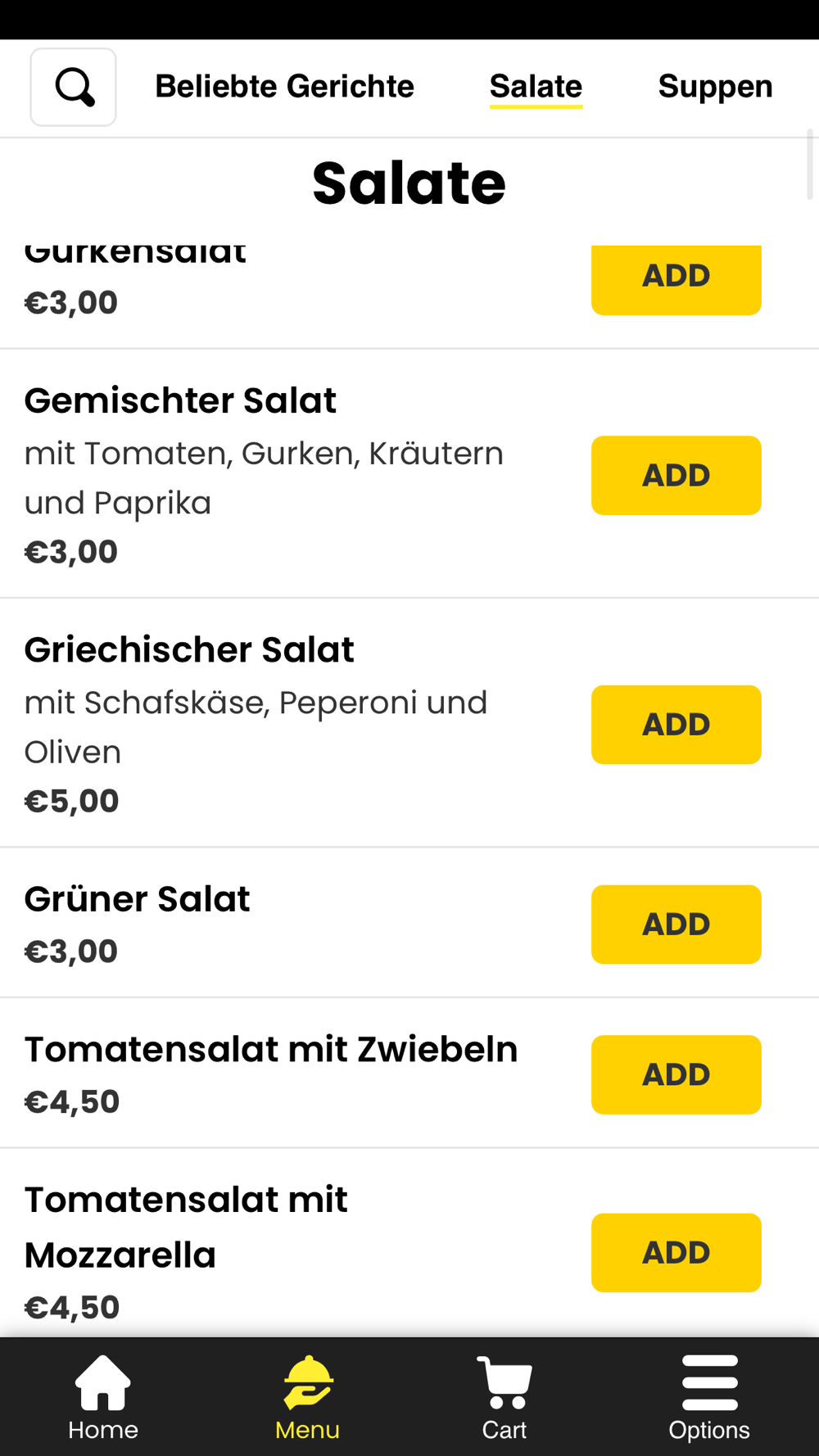Click the Salate section heading
Screen dimensions: 819x1456
(x=409, y=183)
